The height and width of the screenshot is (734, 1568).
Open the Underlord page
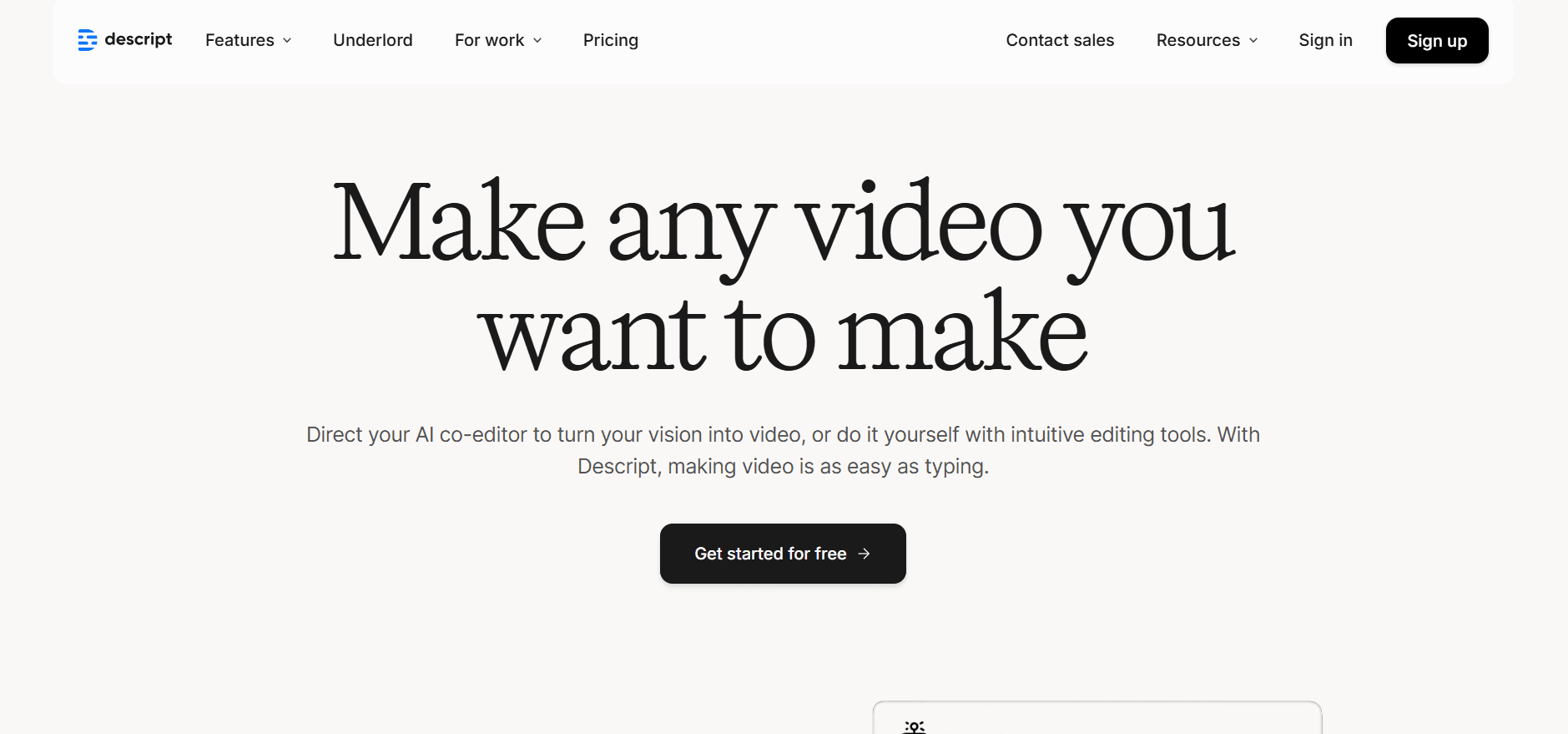click(x=373, y=40)
